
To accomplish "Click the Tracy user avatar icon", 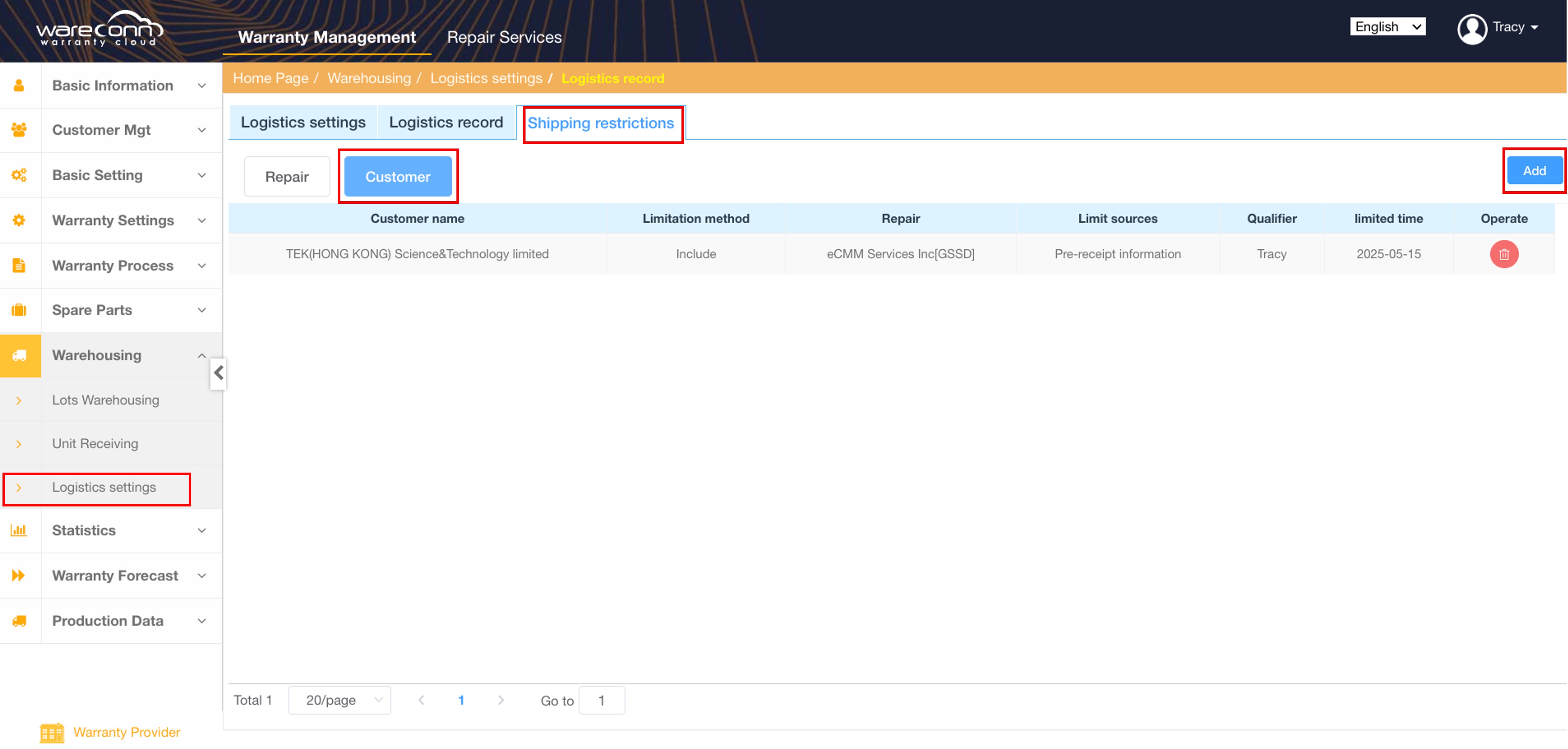I will [x=1471, y=28].
